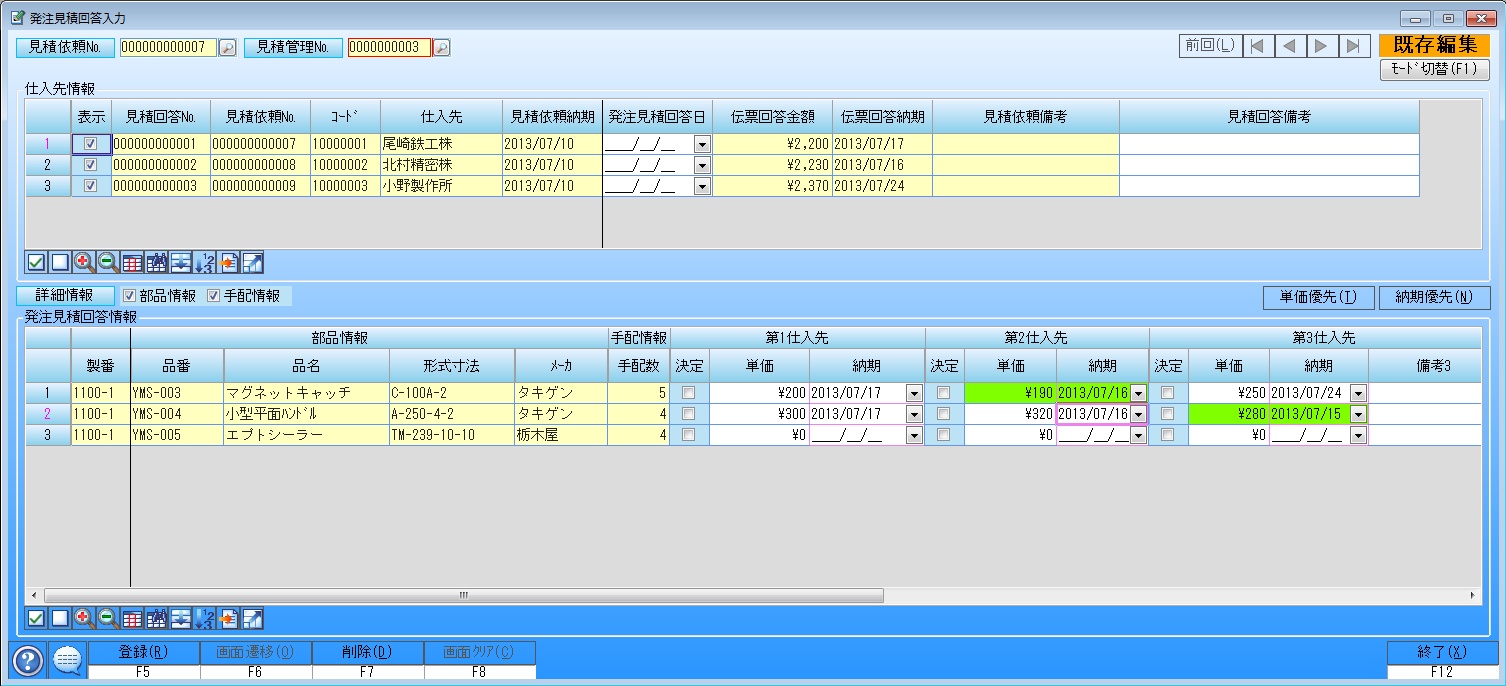Click the next record navigation arrow
Image resolution: width=1506 pixels, height=686 pixels.
click(1320, 46)
